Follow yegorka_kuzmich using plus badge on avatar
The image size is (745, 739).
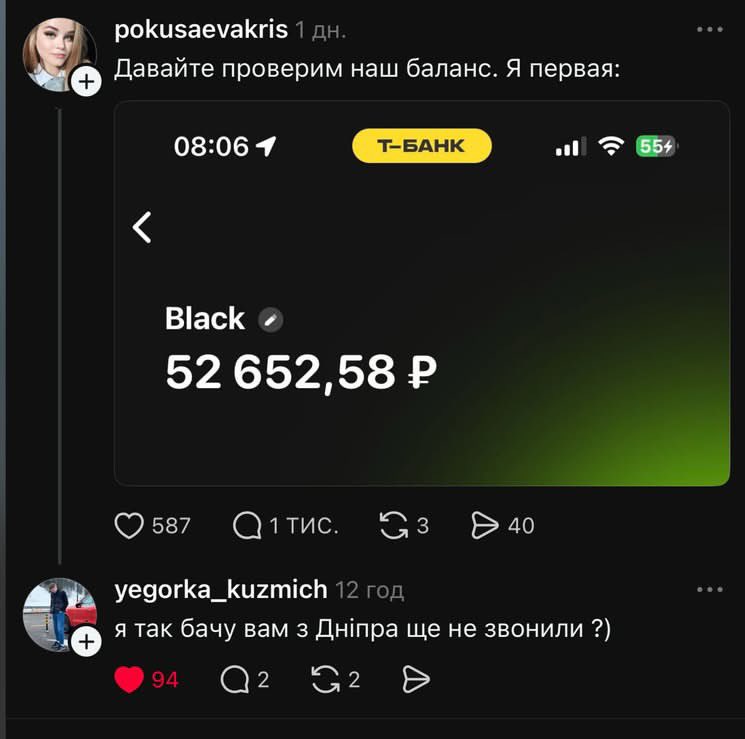86,642
